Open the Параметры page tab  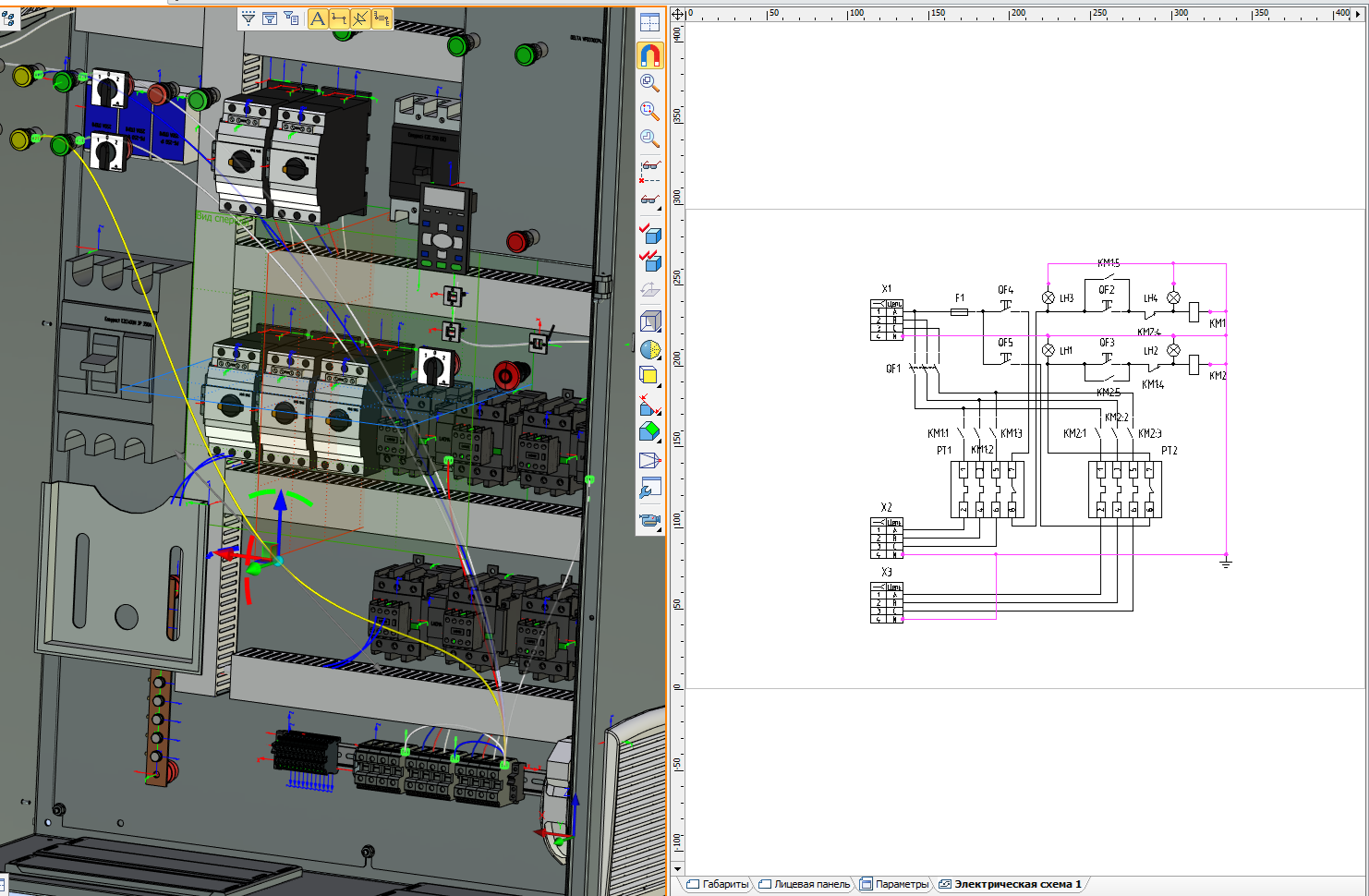coord(894,884)
